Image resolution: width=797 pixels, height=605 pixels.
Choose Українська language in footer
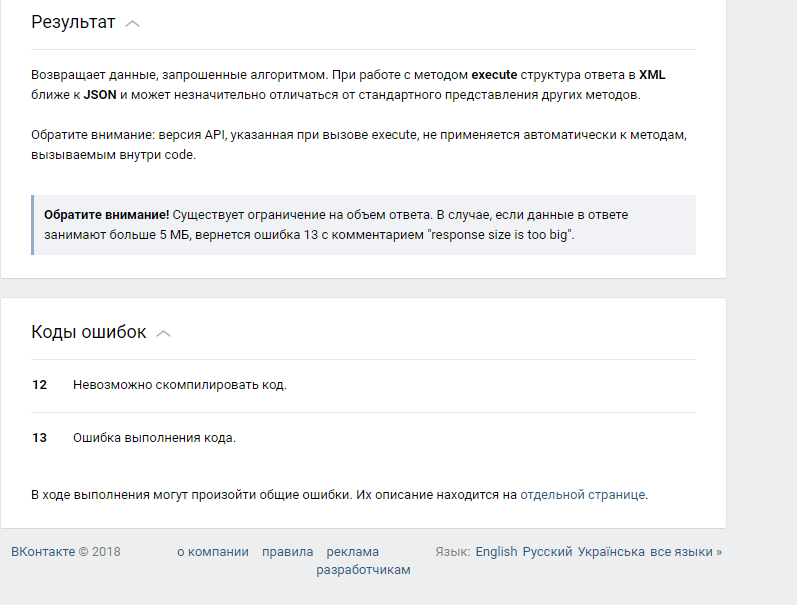[611, 552]
